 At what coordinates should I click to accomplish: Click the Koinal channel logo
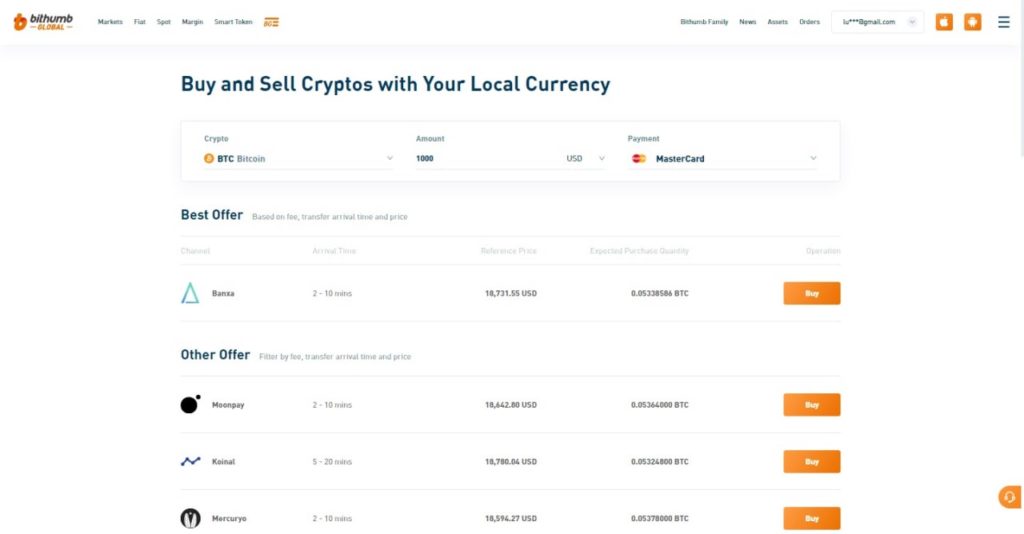190,461
